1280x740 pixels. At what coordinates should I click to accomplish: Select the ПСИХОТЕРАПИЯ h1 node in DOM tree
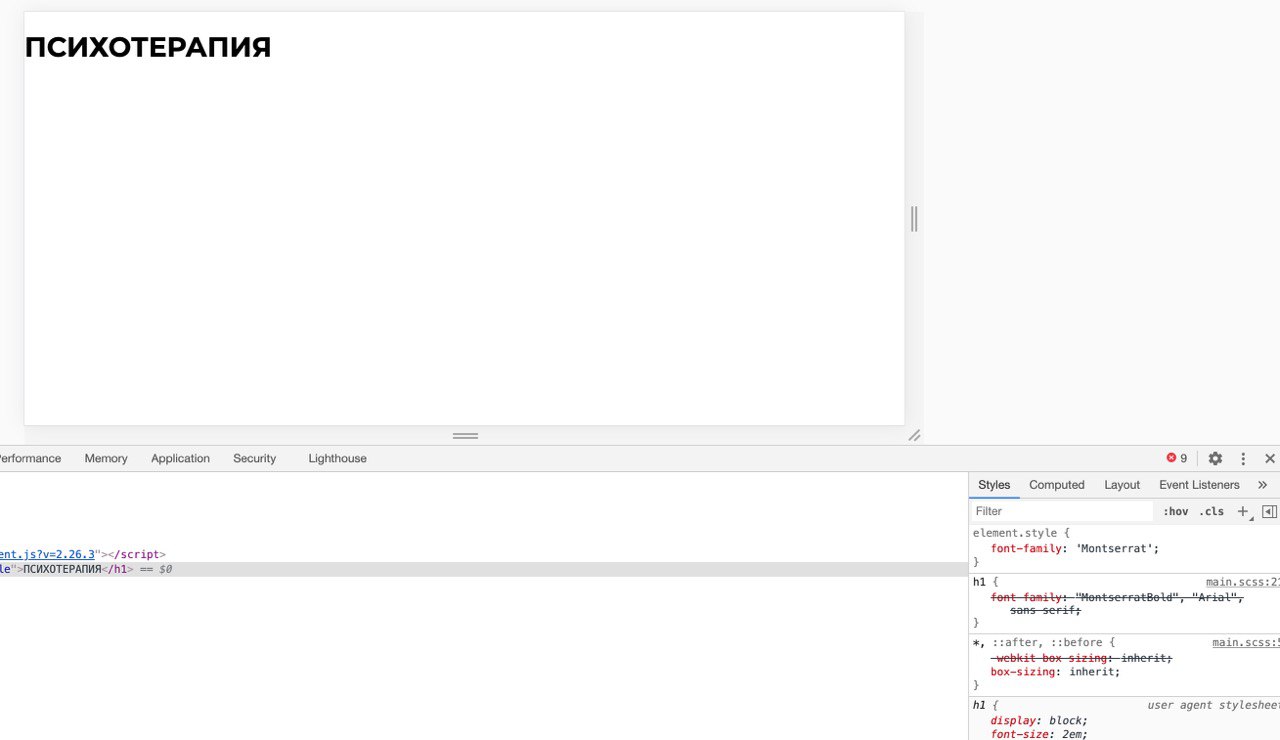(484, 569)
